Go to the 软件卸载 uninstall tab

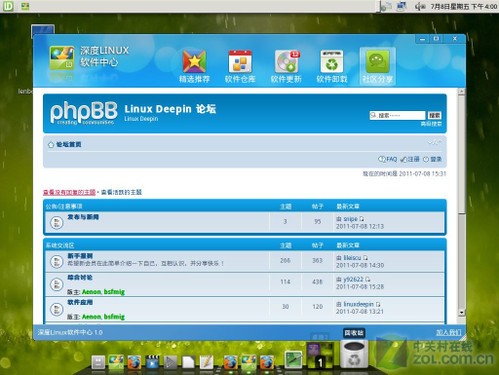pos(332,66)
